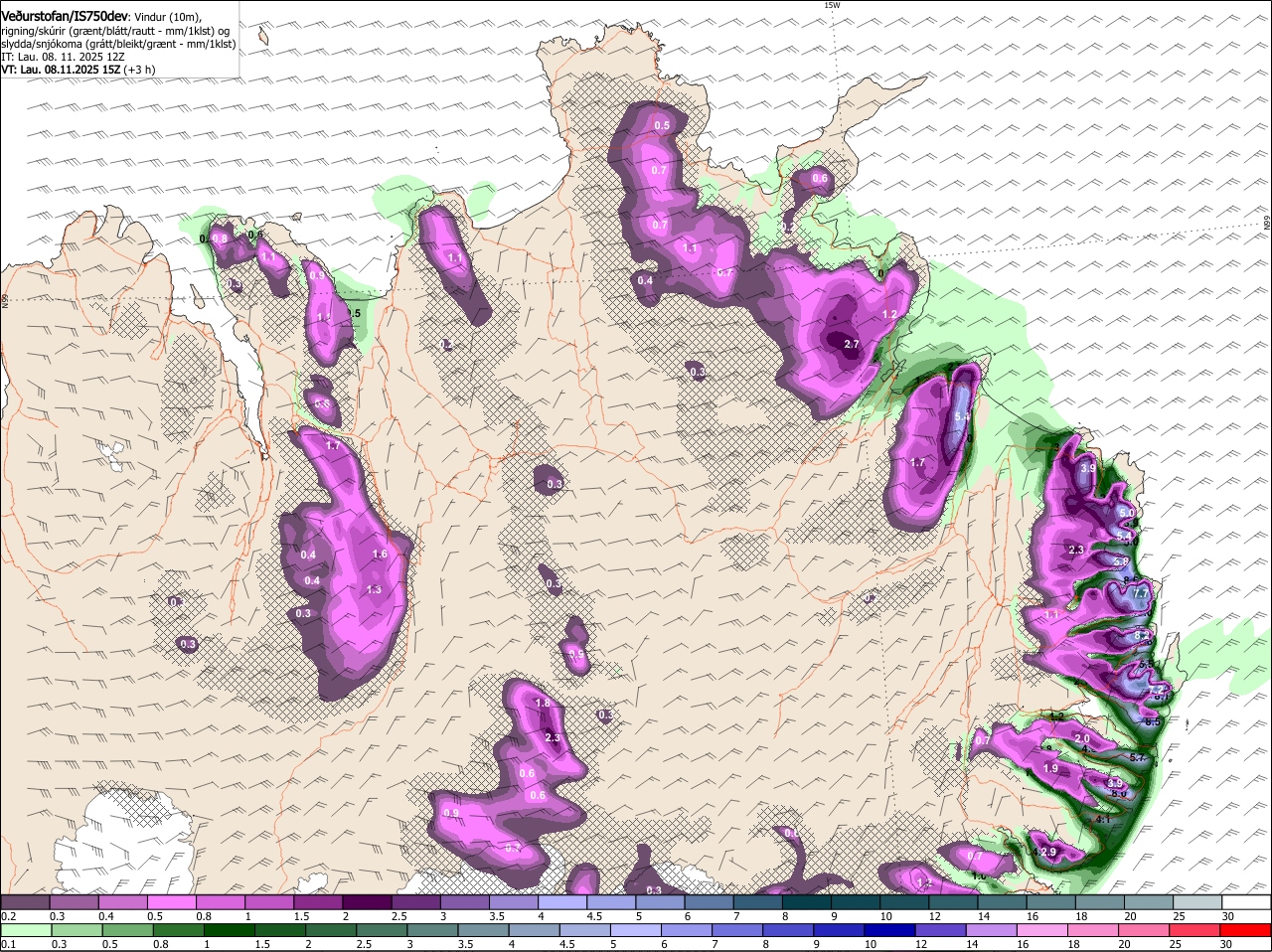Click the red 30 swatch in the lower rain legend
1272x952 pixels.
(1247, 930)
